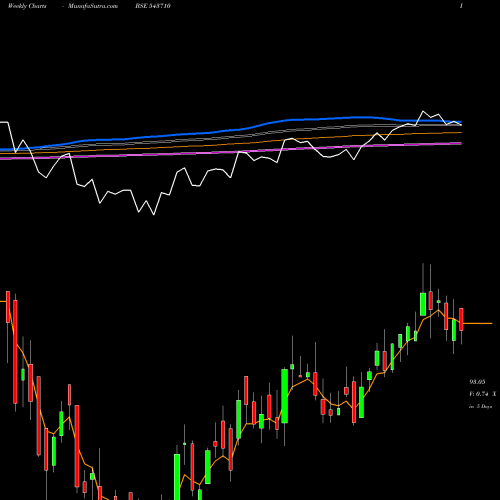Image resolution: width=500 pixels, height=500 pixels.
Task: Click the tallest green candlestick near 93 peak
Action: coord(423,304)
